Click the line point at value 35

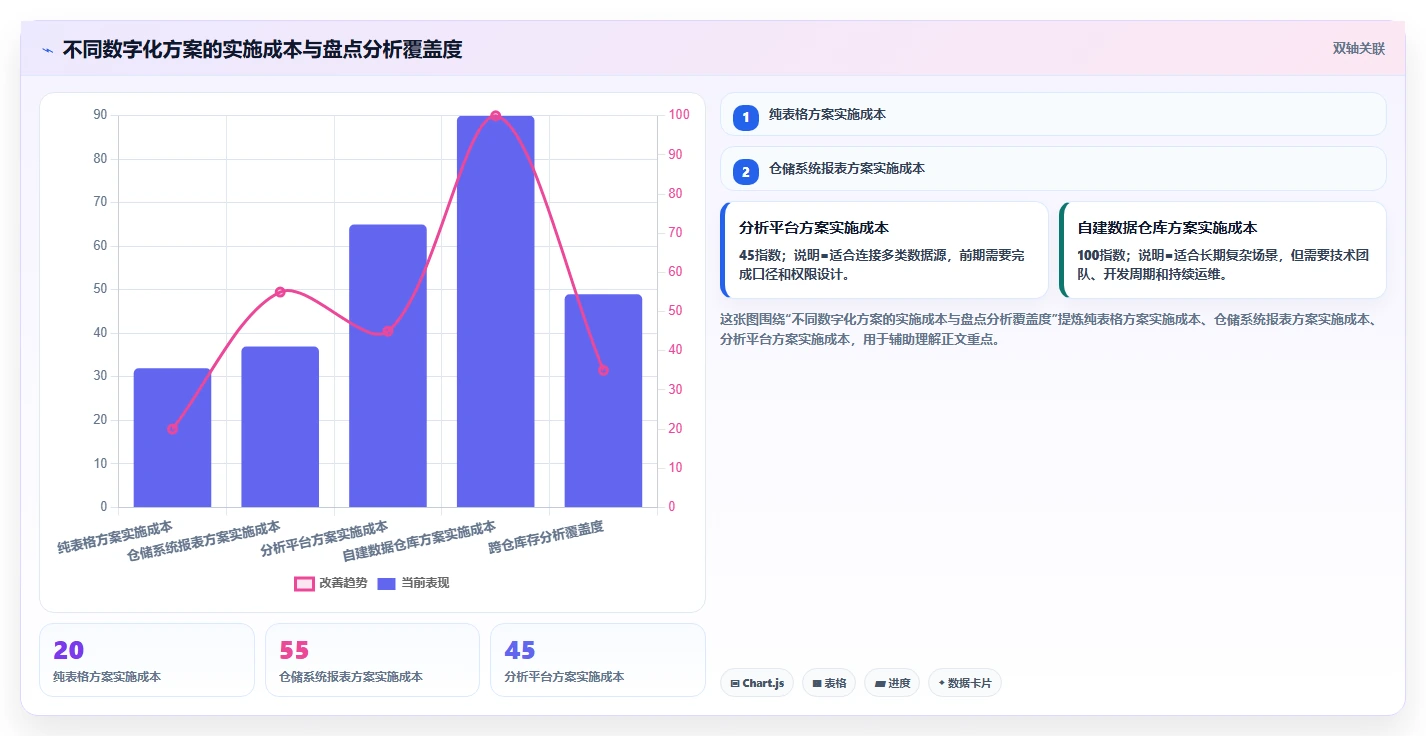tap(603, 370)
